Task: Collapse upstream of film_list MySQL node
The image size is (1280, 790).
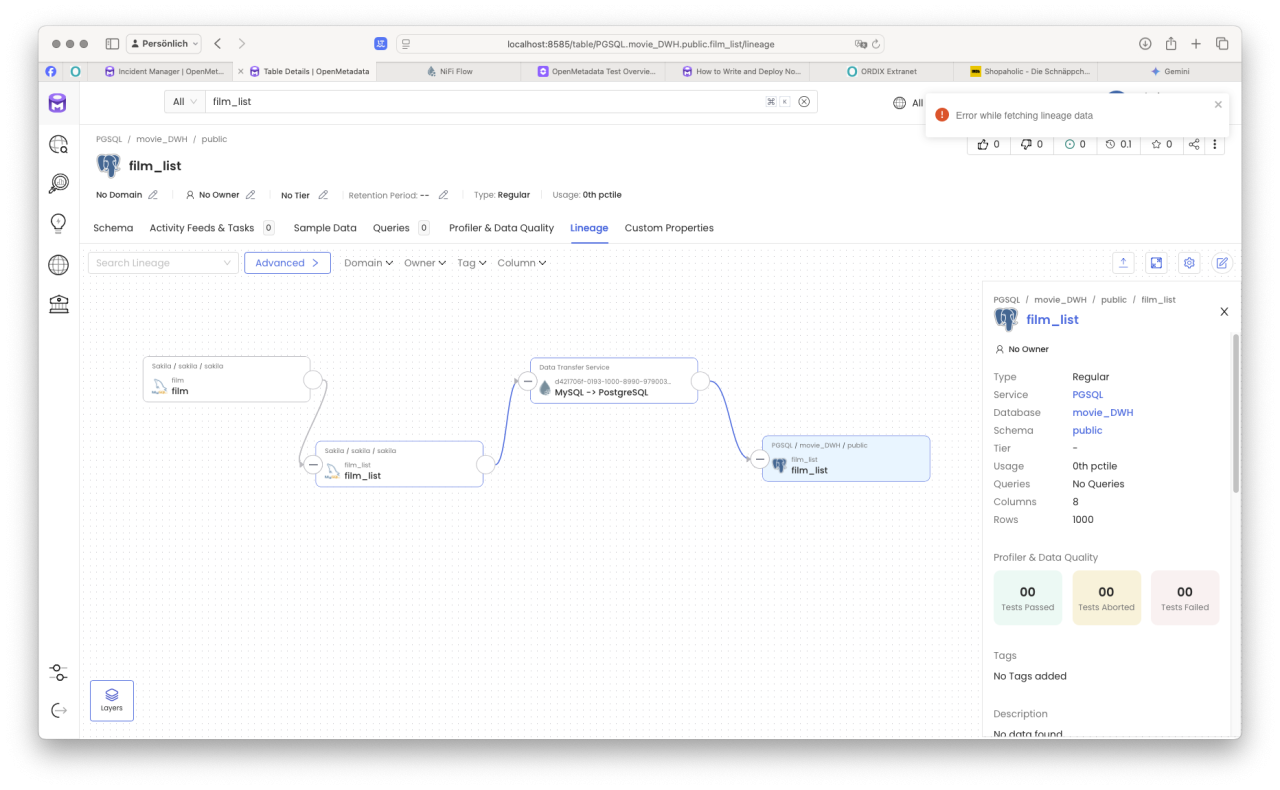Action: coord(313,464)
